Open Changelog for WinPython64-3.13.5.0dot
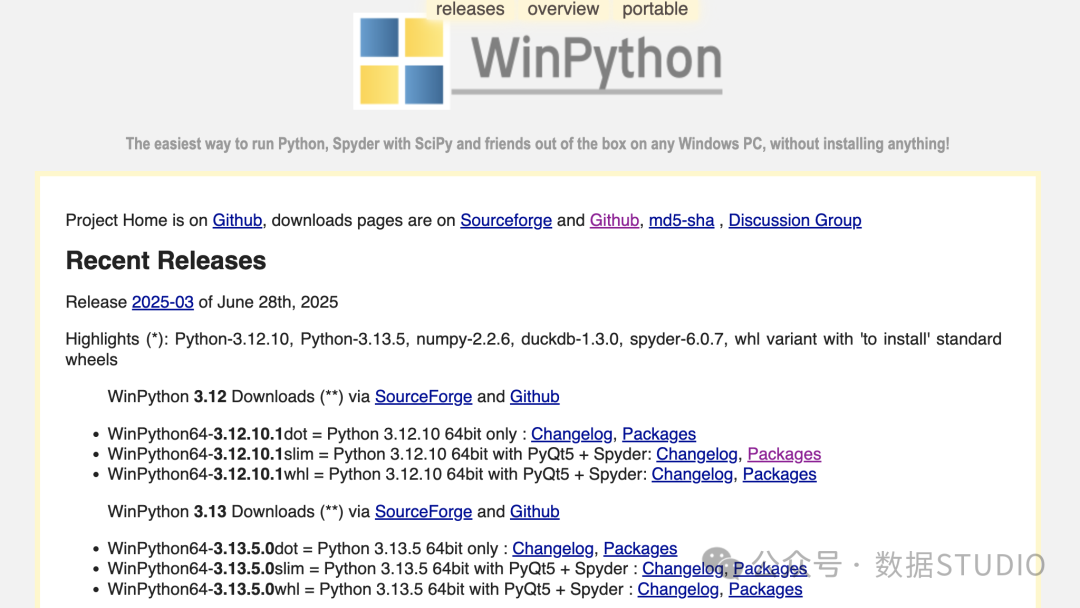The height and width of the screenshot is (608, 1080). 552,549
